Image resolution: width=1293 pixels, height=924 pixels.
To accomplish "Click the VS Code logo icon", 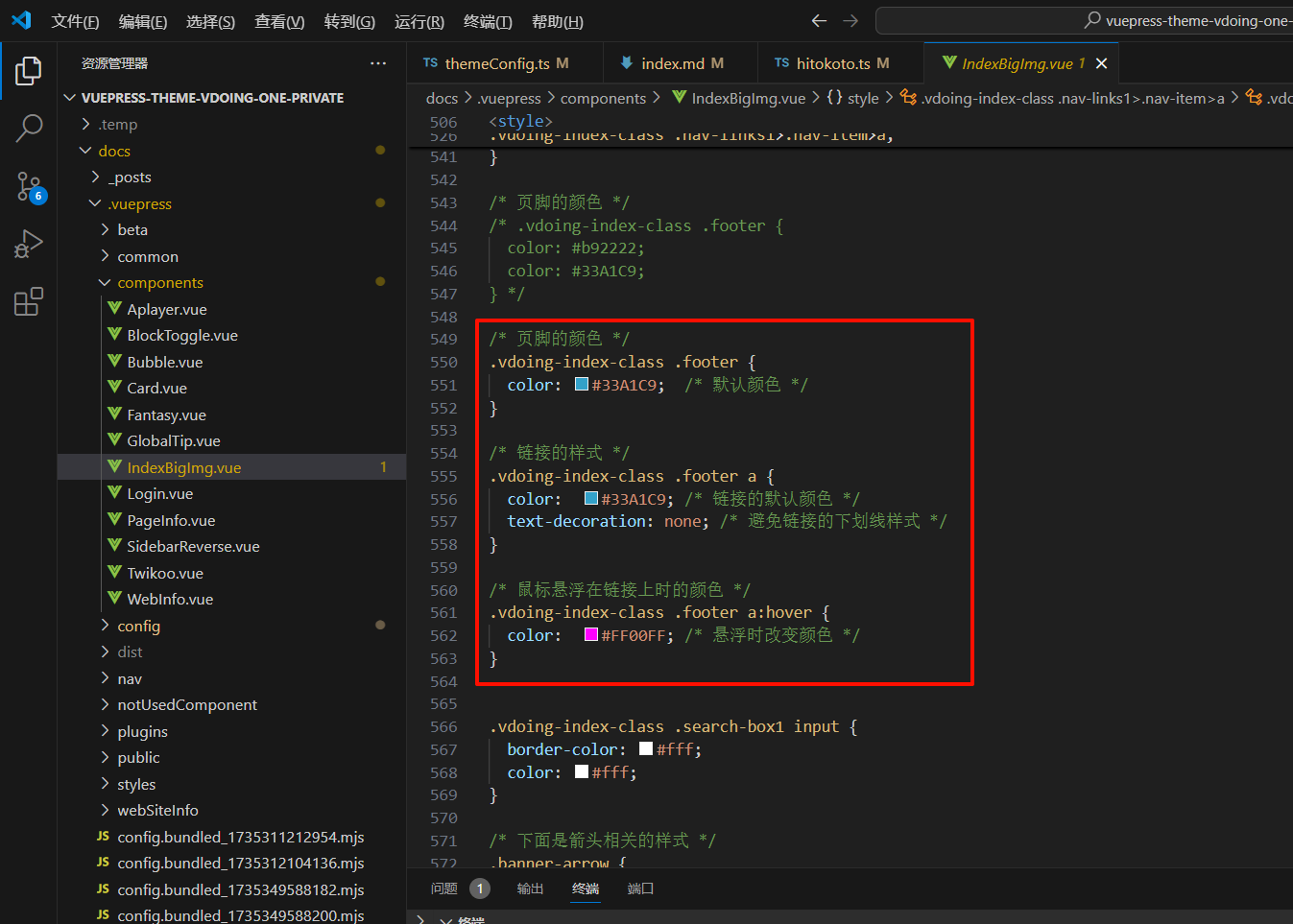I will [21, 20].
